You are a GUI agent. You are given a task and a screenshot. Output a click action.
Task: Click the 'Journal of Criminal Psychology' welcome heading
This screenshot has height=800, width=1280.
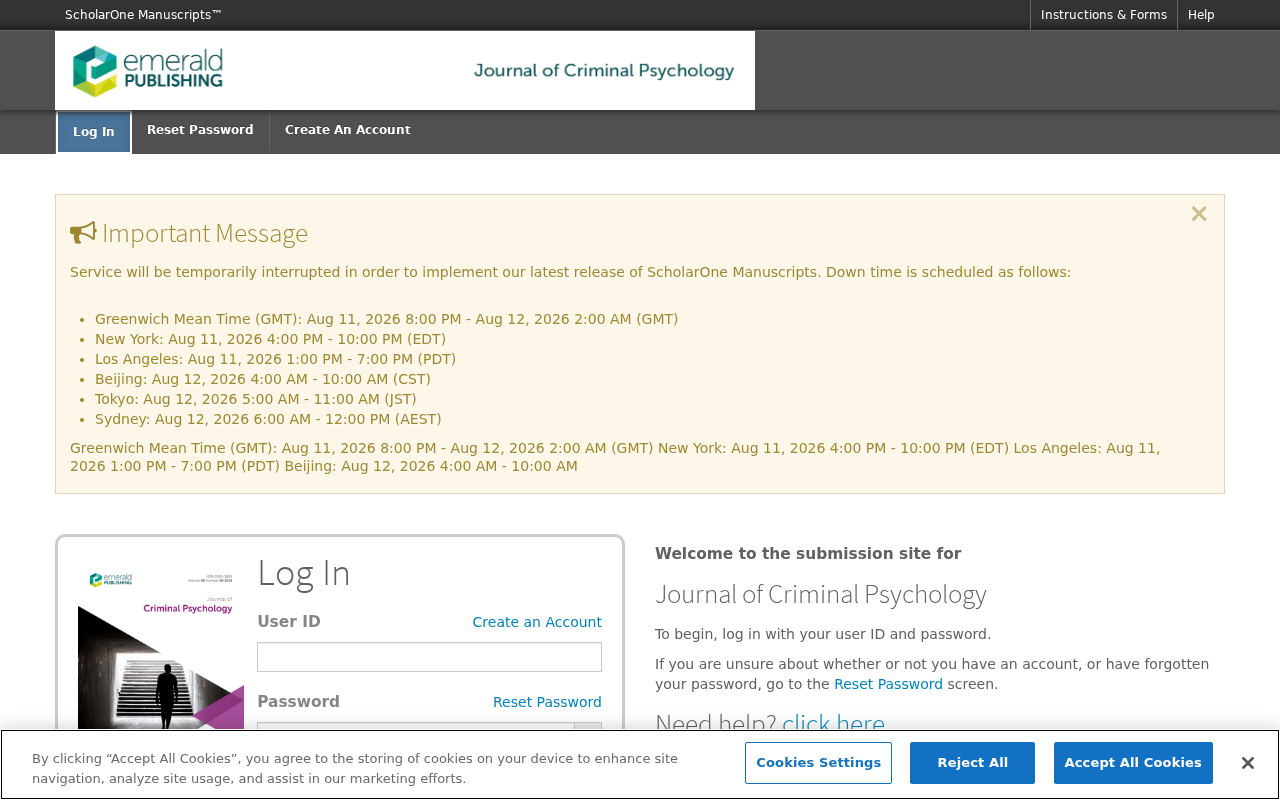coord(821,594)
